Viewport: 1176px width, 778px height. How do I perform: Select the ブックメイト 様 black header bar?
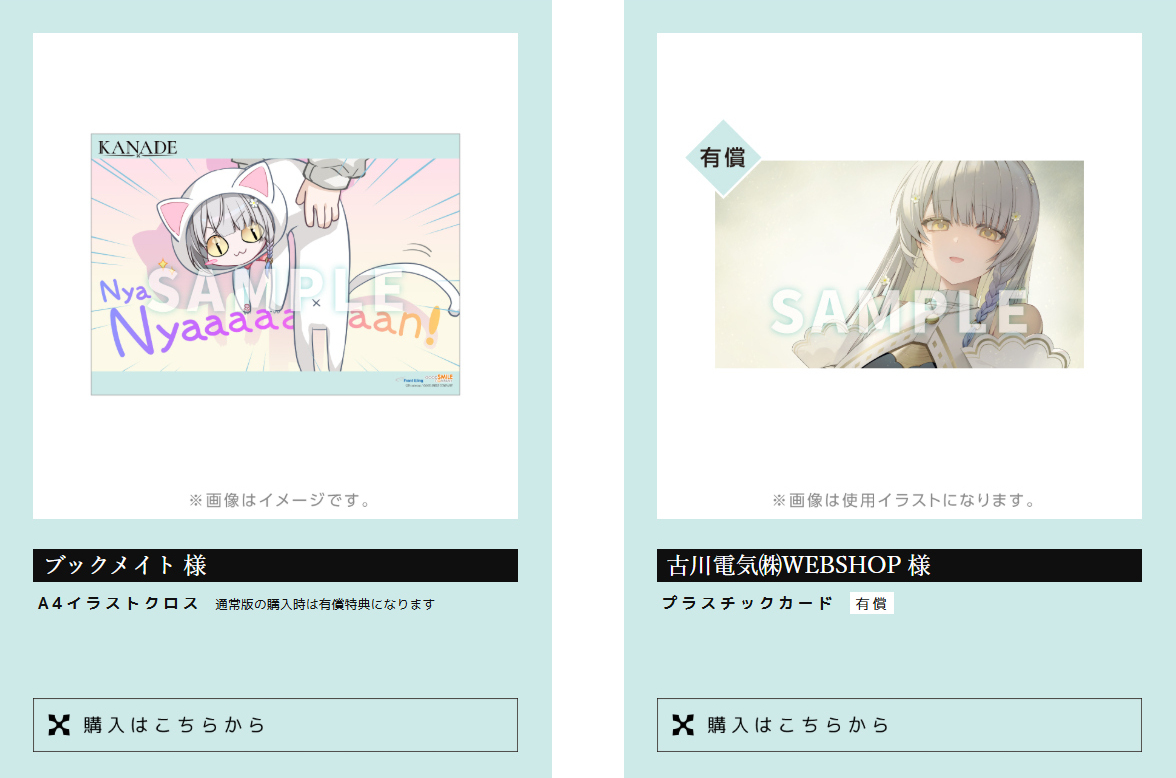(x=275, y=565)
